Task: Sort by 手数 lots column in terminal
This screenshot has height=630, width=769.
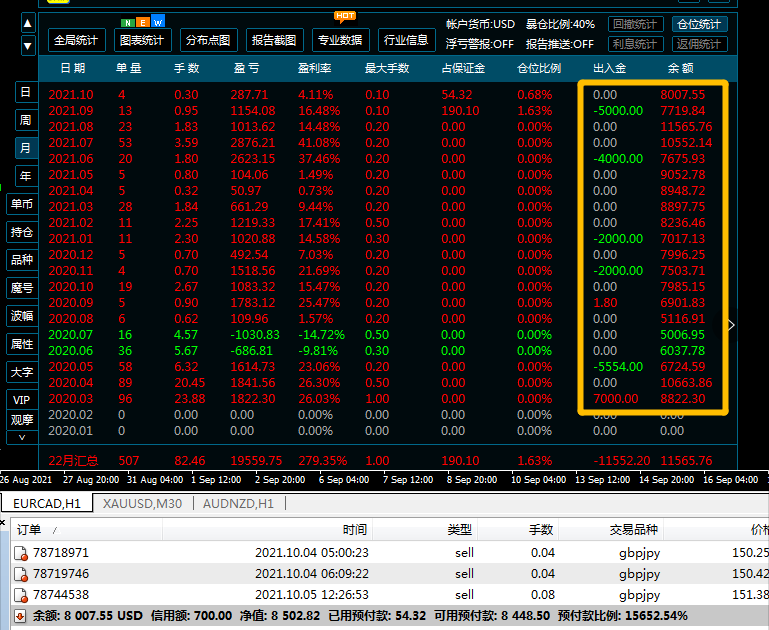Action: 518,529
